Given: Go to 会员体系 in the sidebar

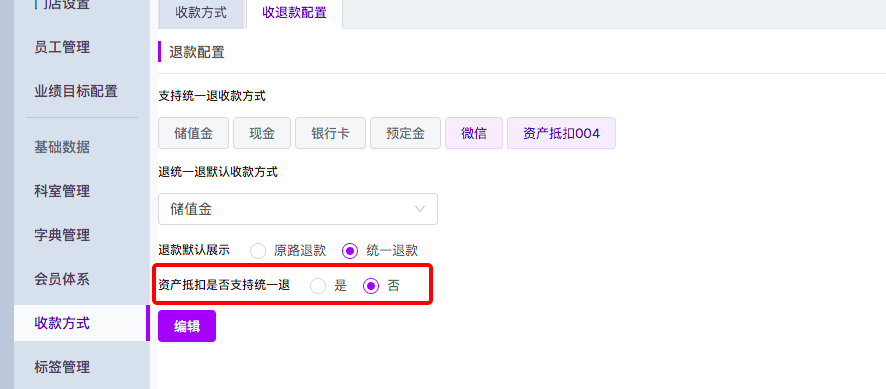Looking at the screenshot, I should pyautogui.click(x=62, y=279).
